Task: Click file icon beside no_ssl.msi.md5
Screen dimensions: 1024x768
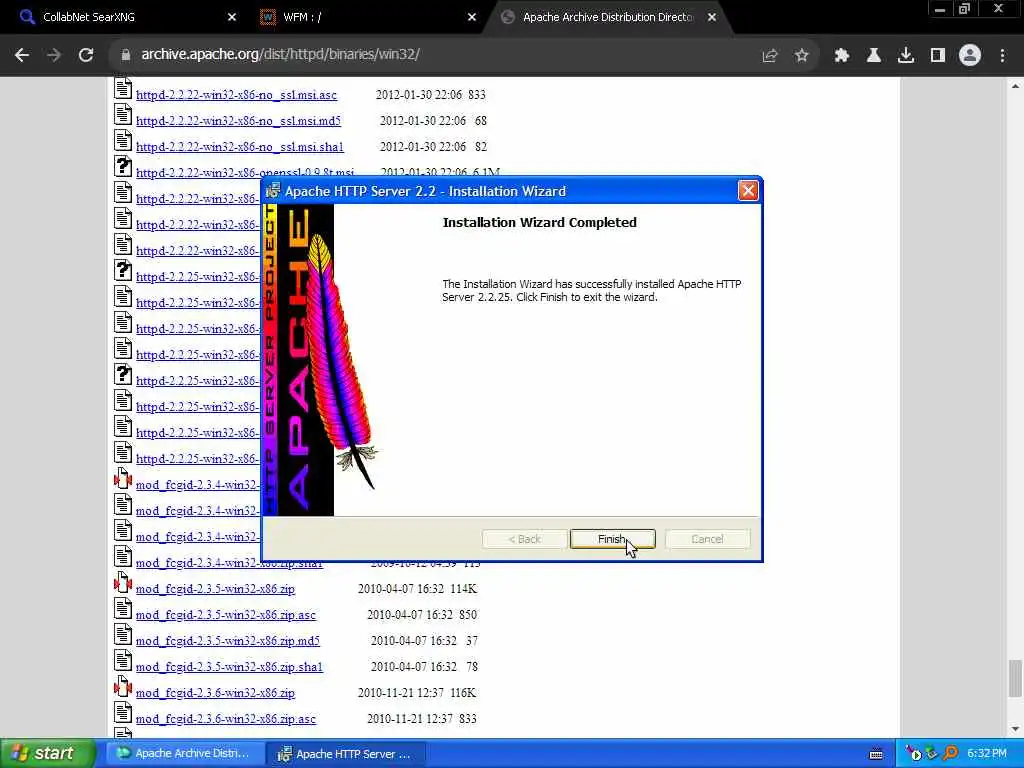Action: (123, 115)
